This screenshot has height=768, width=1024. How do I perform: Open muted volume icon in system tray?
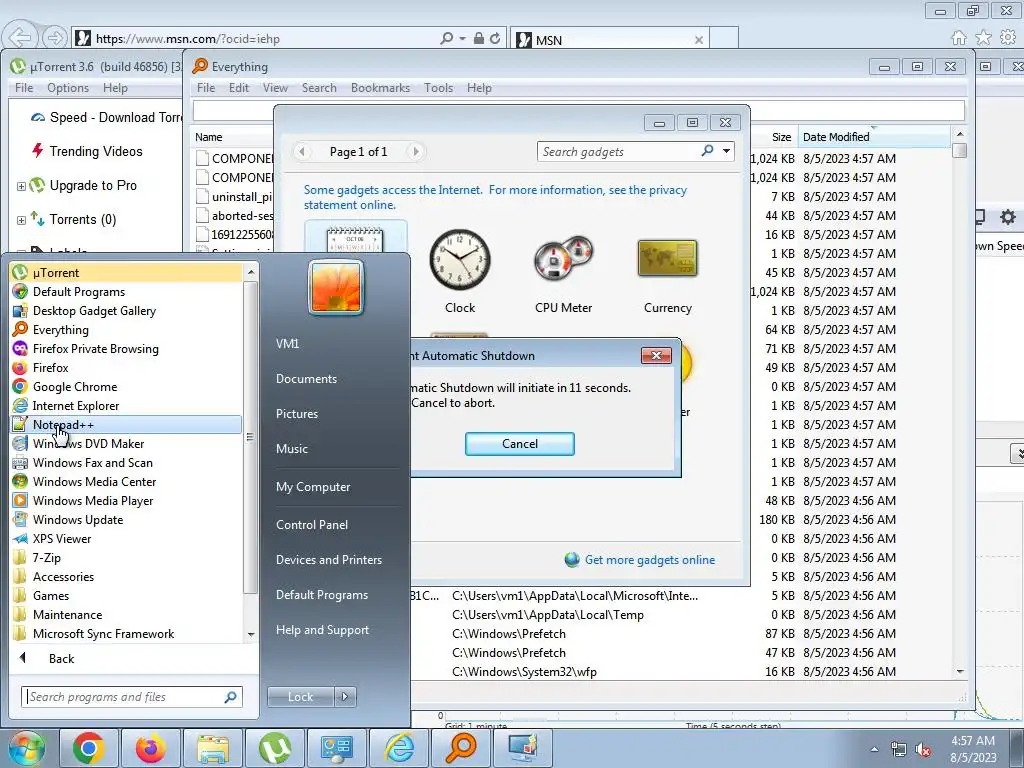point(923,749)
